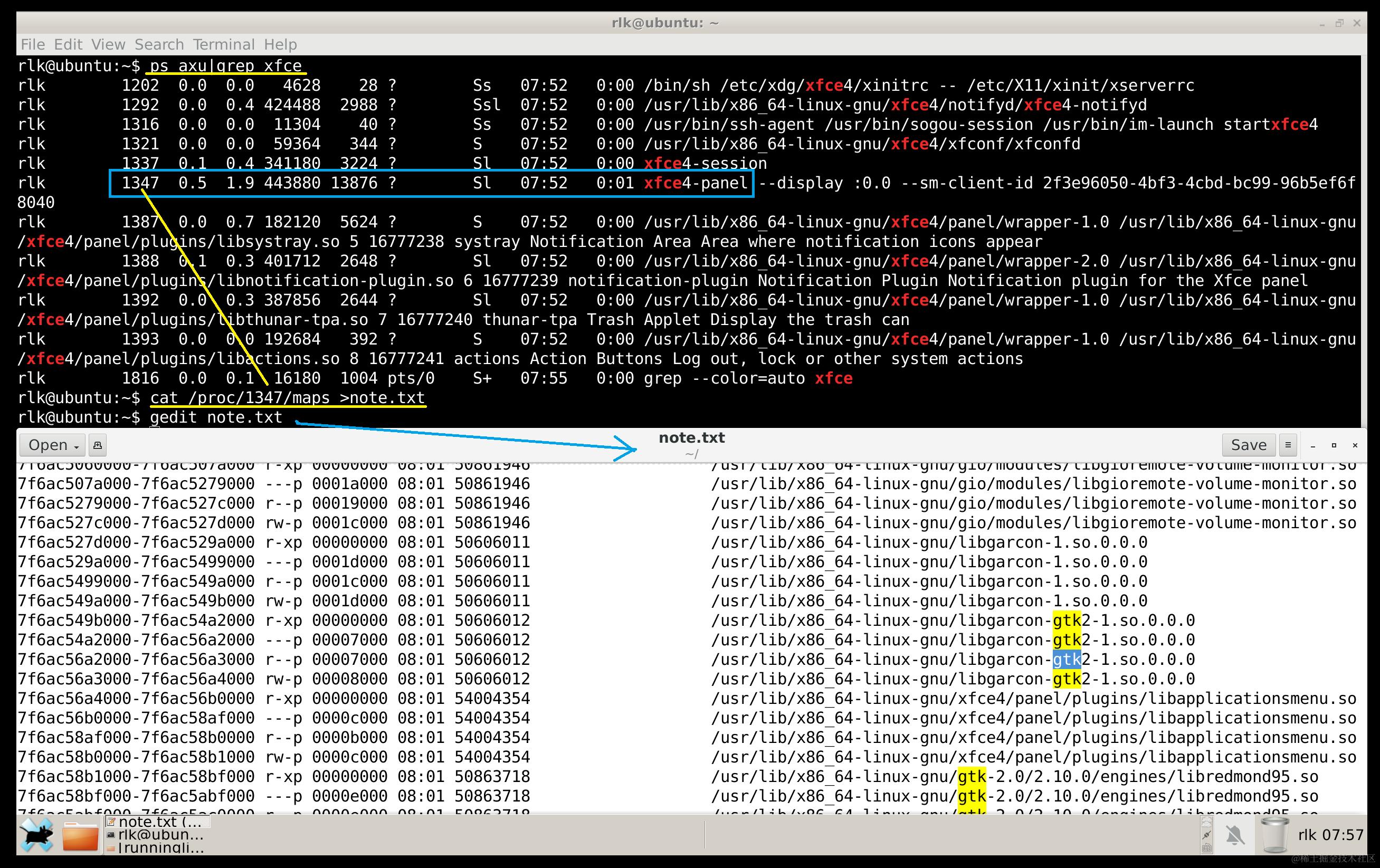The image size is (1380, 868).
Task: Open the terminal Edit menu
Action: click(68, 44)
